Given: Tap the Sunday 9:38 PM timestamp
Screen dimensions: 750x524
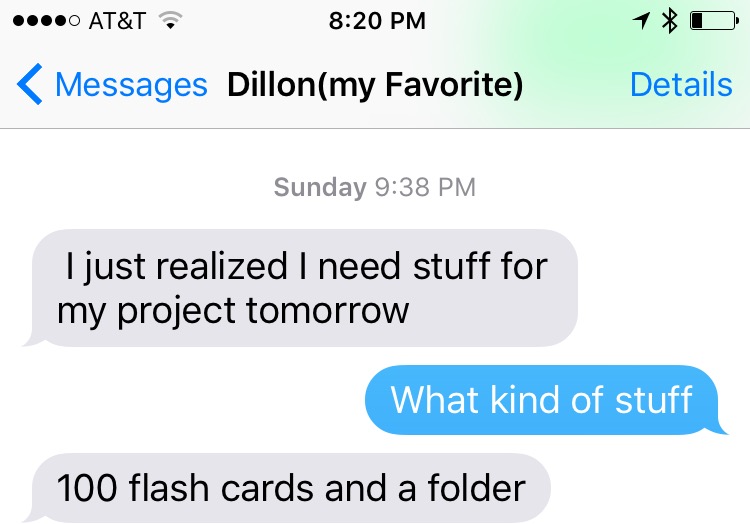Looking at the screenshot, I should pos(375,187).
